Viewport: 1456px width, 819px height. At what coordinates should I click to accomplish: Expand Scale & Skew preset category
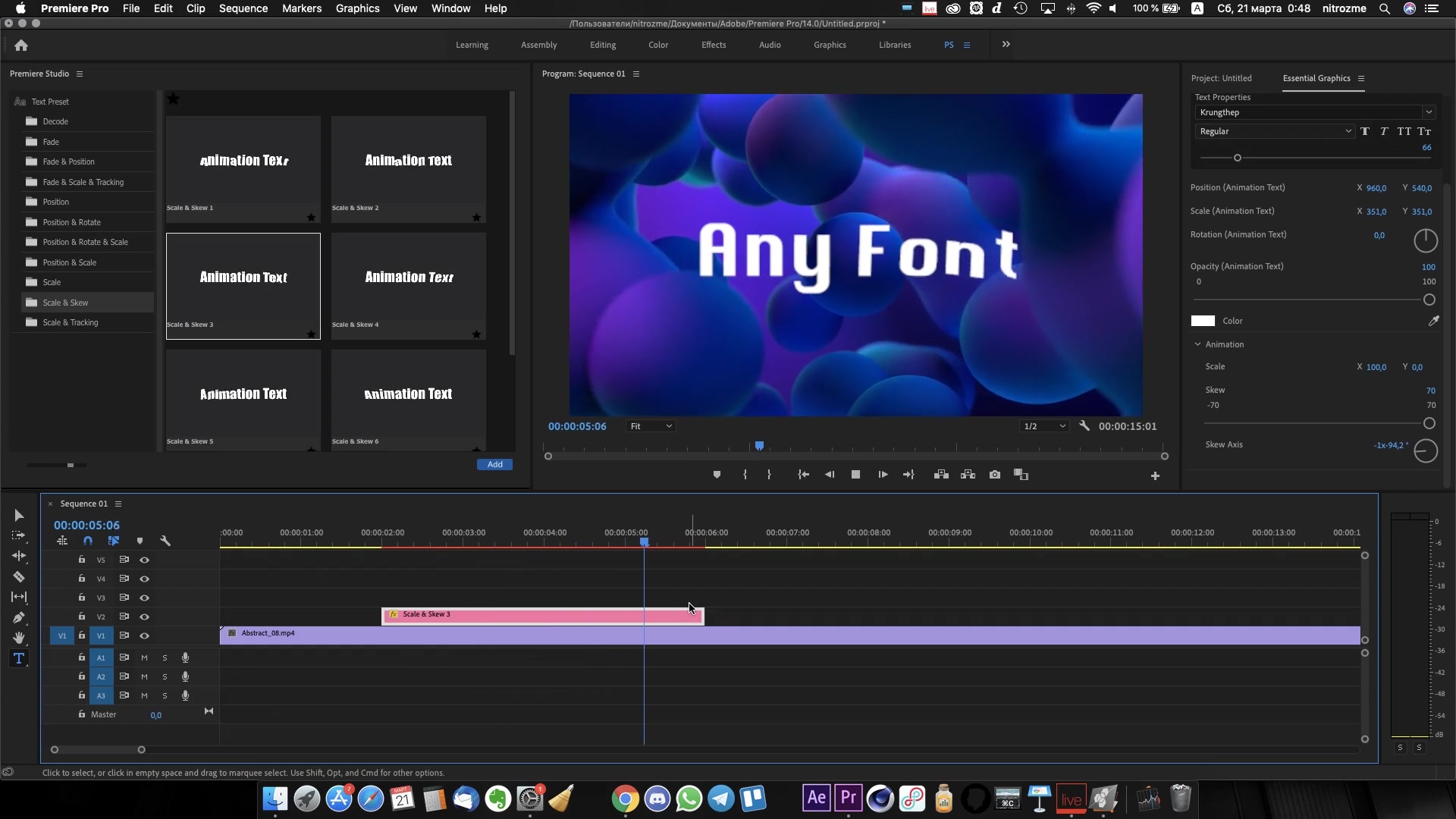pyautogui.click(x=65, y=302)
